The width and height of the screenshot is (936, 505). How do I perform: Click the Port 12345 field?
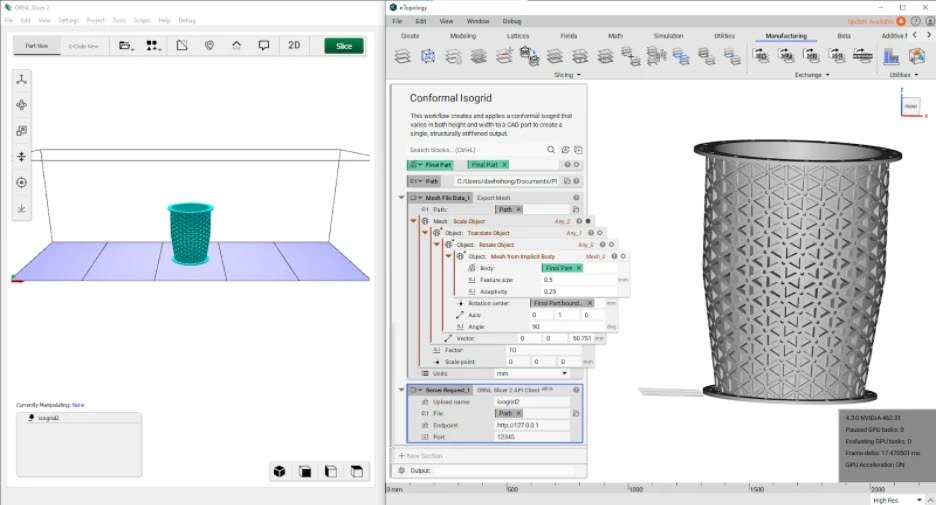point(532,437)
